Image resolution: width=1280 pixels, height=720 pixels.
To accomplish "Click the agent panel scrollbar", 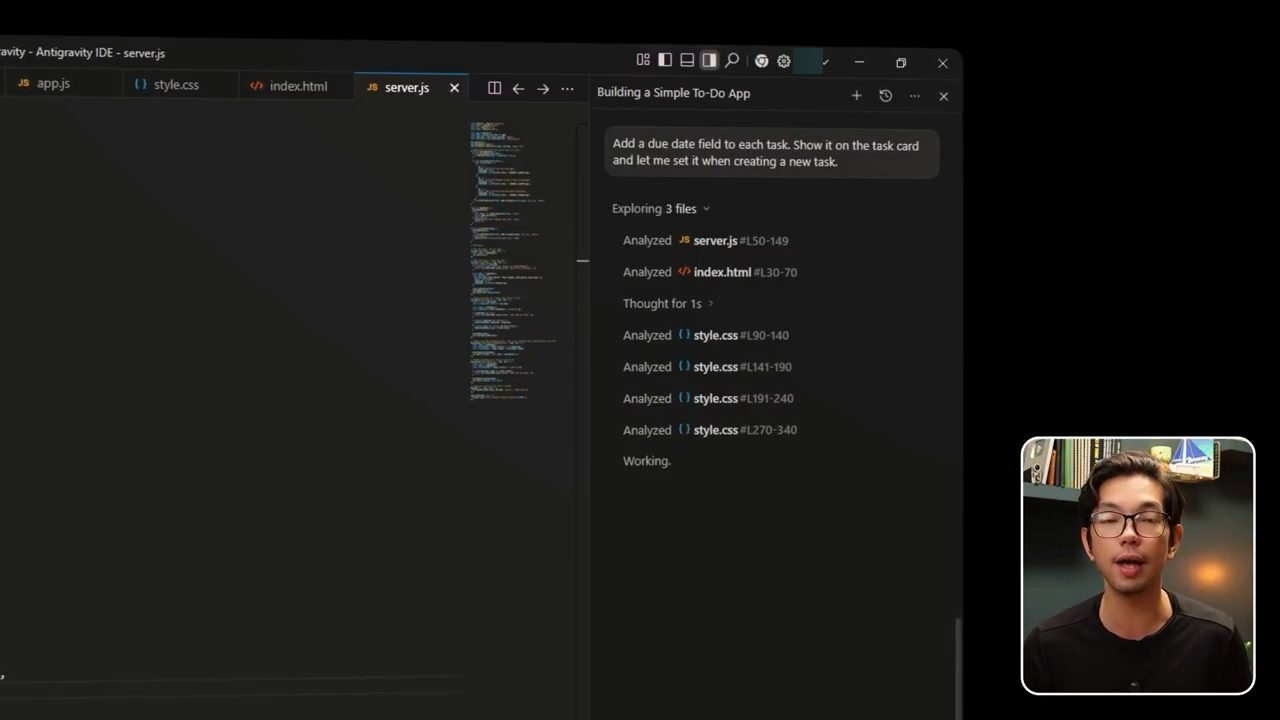I will pos(958,667).
